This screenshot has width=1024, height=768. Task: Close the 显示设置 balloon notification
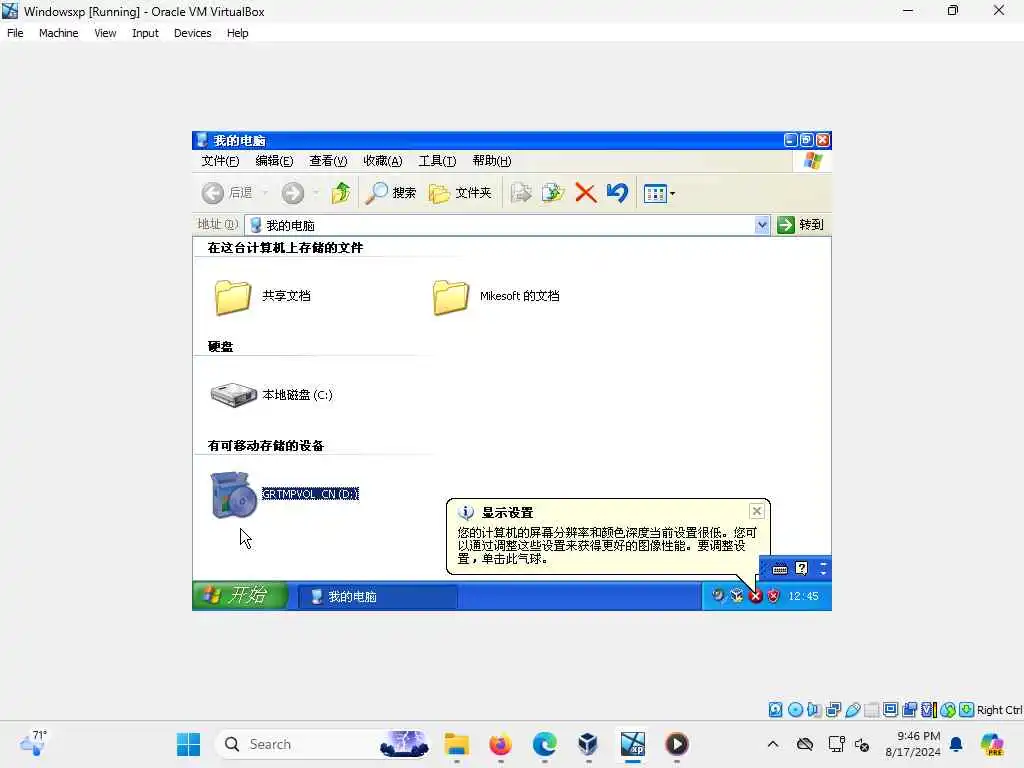(x=756, y=511)
